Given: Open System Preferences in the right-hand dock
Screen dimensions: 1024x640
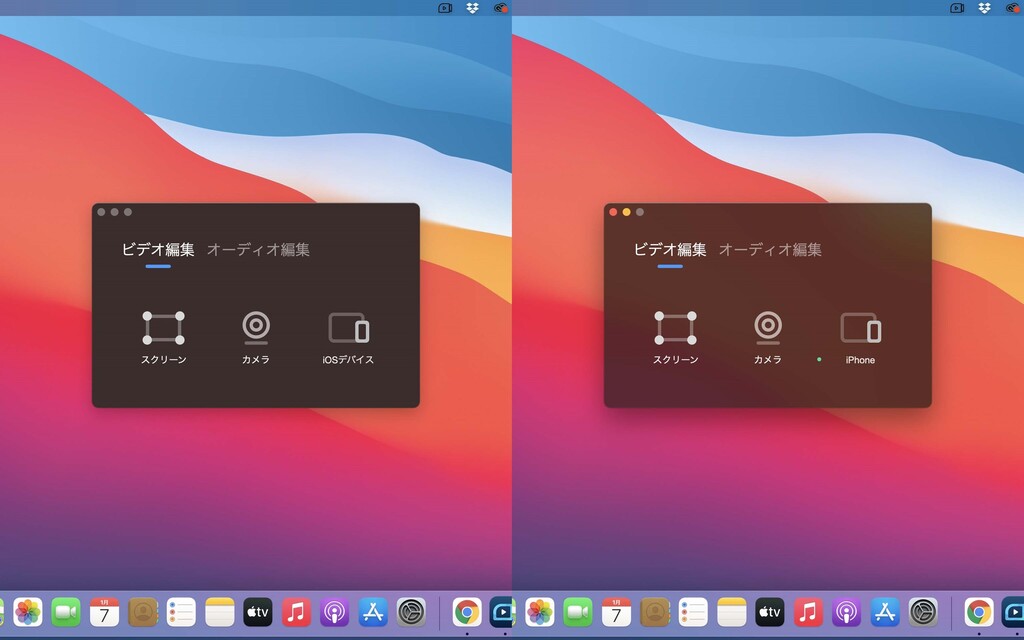Looking at the screenshot, I should [923, 613].
